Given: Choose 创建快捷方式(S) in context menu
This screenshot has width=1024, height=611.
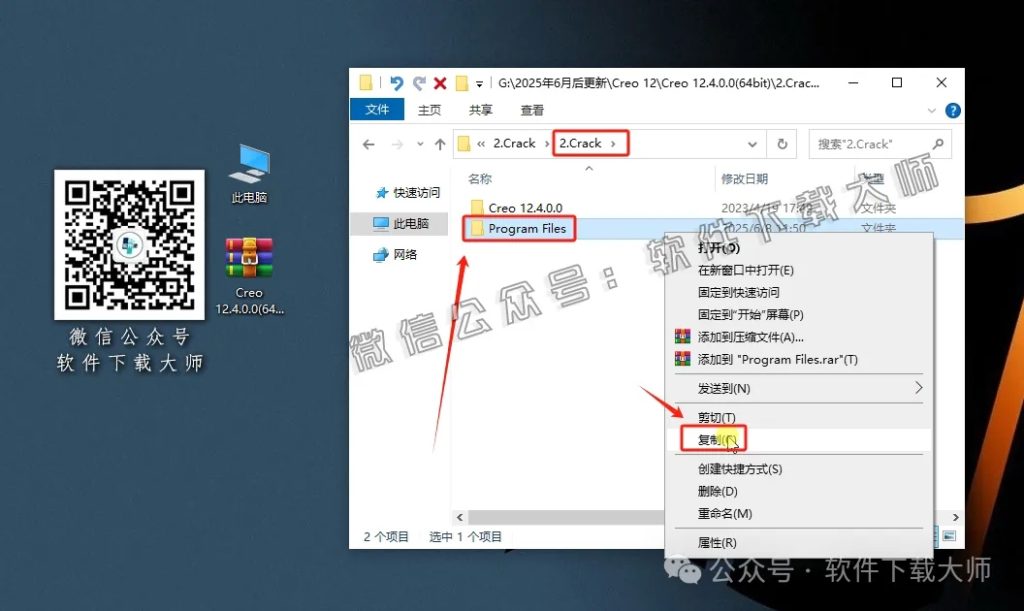Looking at the screenshot, I should (739, 469).
